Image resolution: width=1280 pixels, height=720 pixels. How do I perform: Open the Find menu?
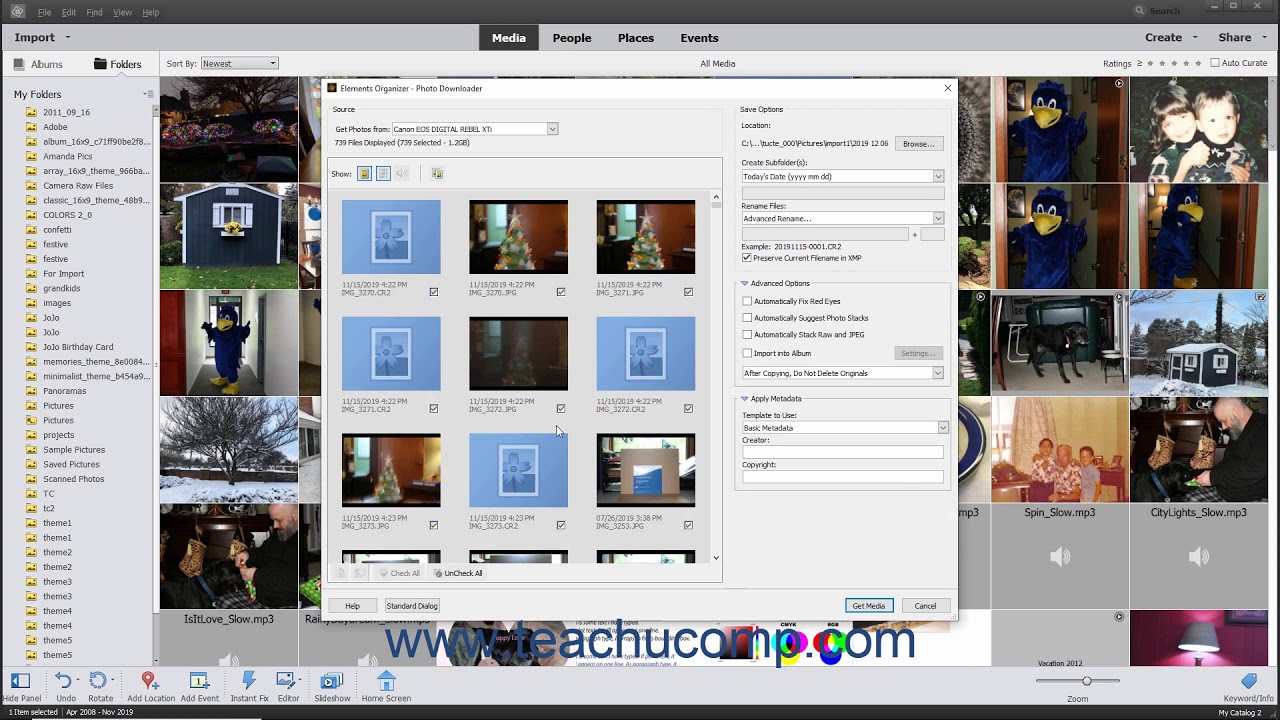[x=94, y=12]
